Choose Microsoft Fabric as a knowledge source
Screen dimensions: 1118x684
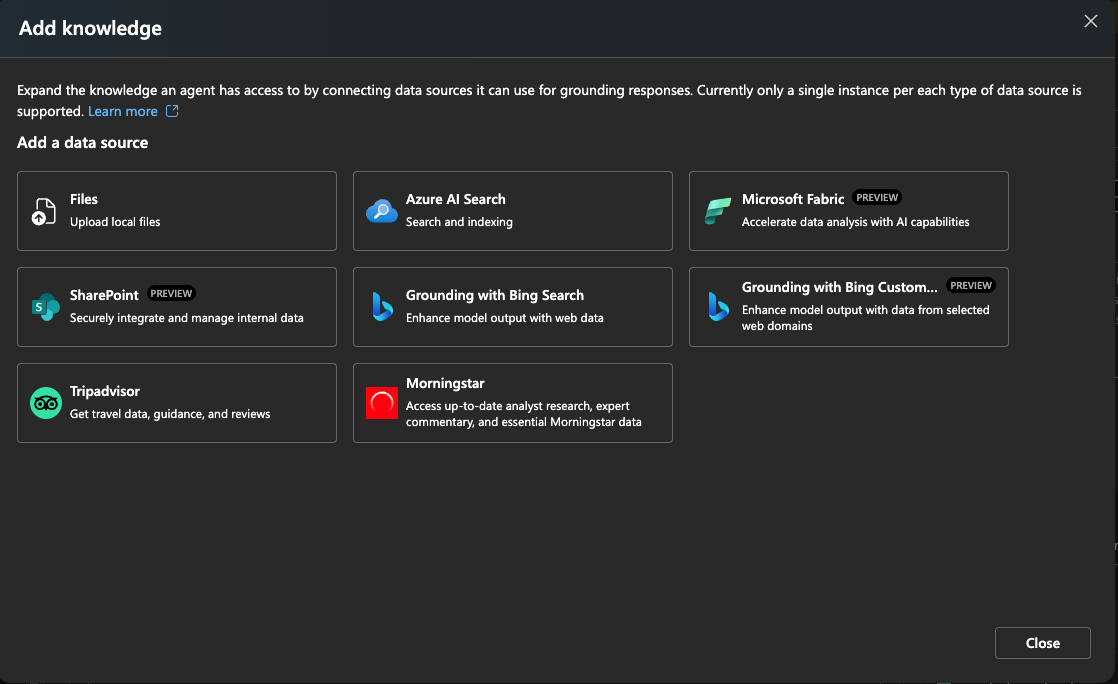[x=848, y=210]
